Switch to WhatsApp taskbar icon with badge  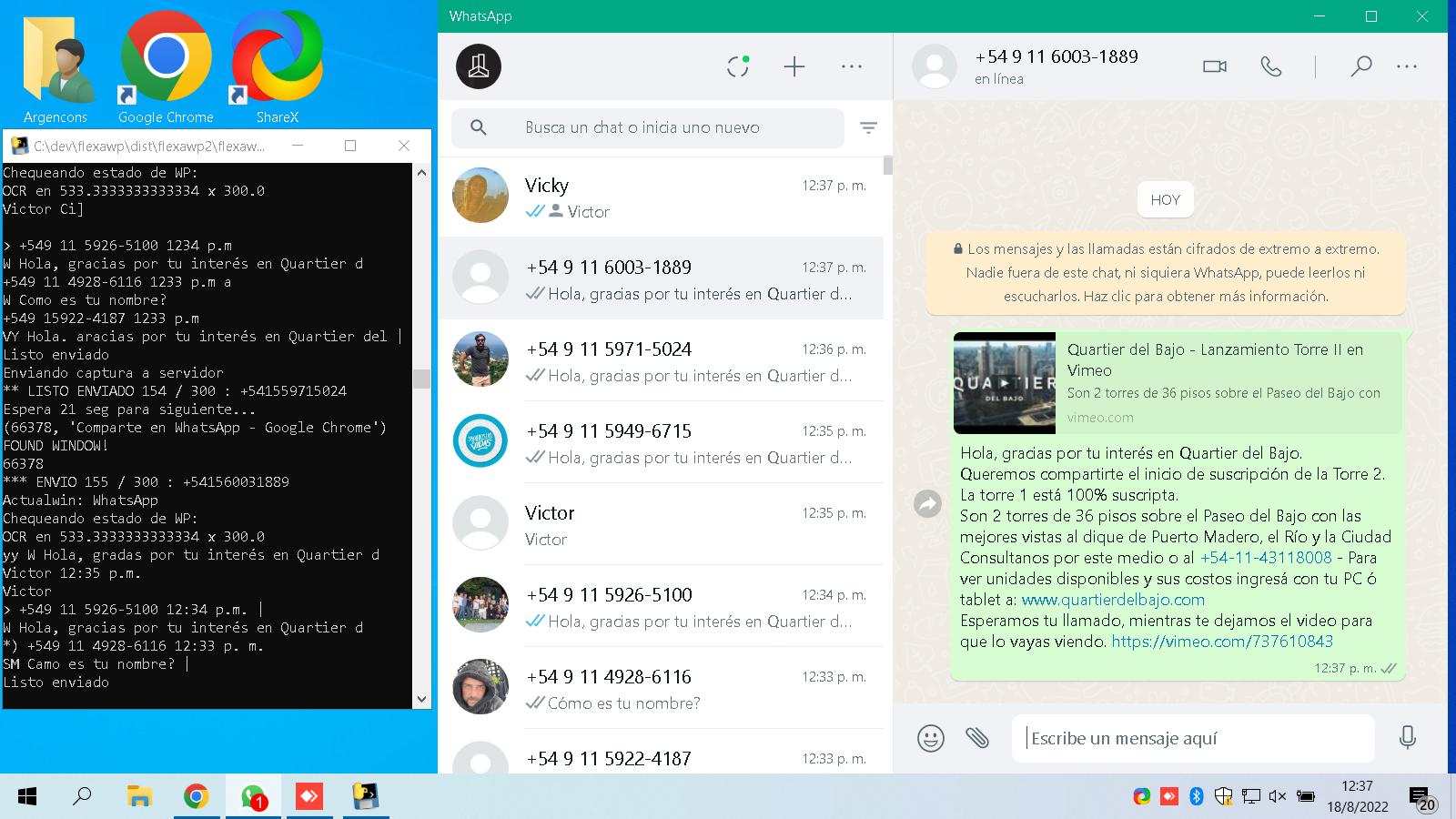[x=253, y=797]
